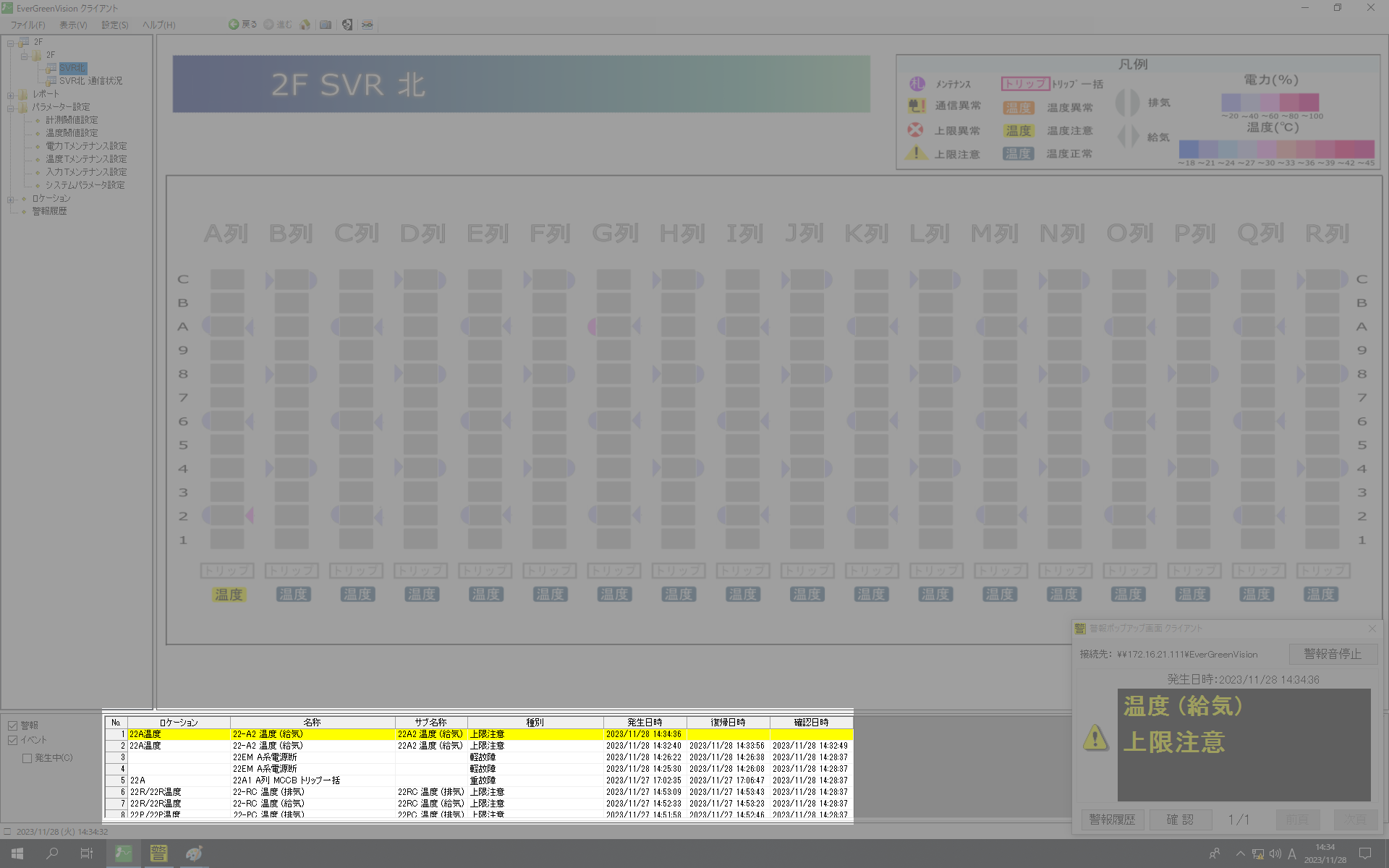Open the Windows notification center
This screenshot has width=1389, height=868.
[x=1365, y=854]
